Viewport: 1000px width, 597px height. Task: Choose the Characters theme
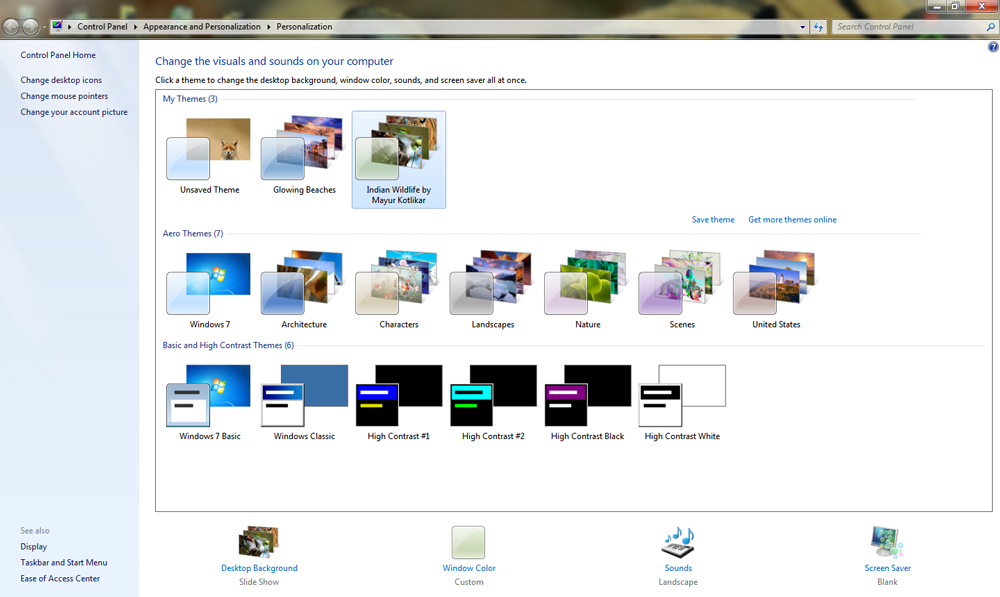click(x=399, y=290)
